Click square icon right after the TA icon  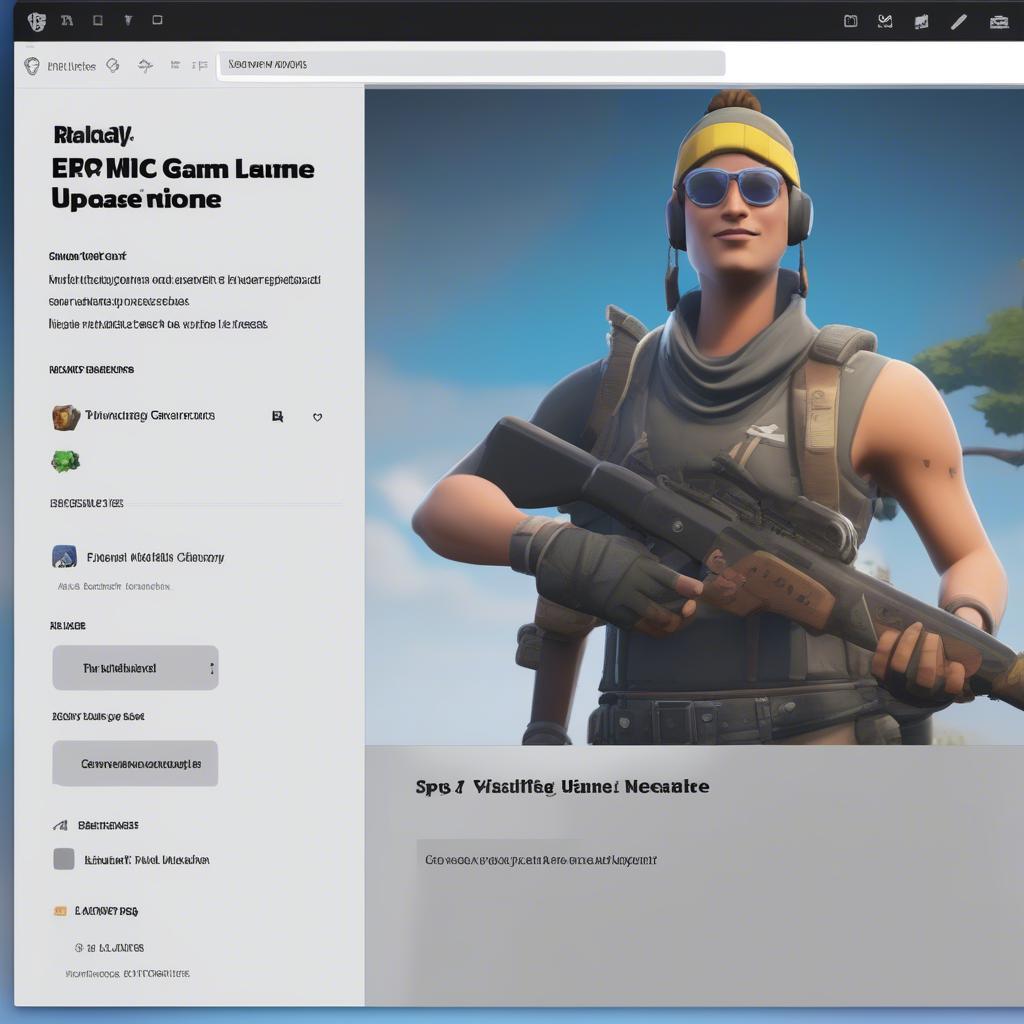click(x=98, y=20)
